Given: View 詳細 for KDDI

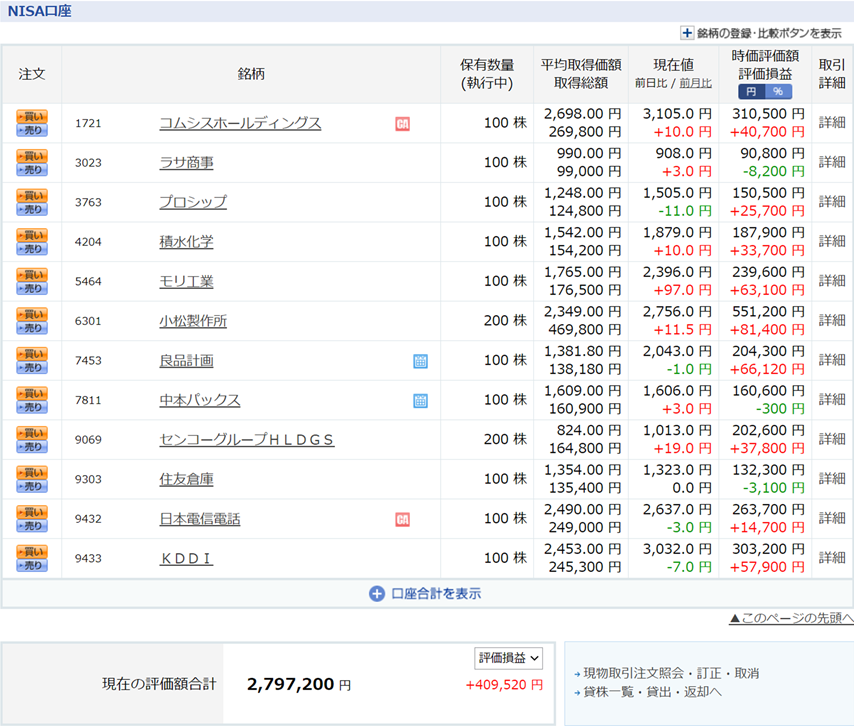Looking at the screenshot, I should (832, 558).
